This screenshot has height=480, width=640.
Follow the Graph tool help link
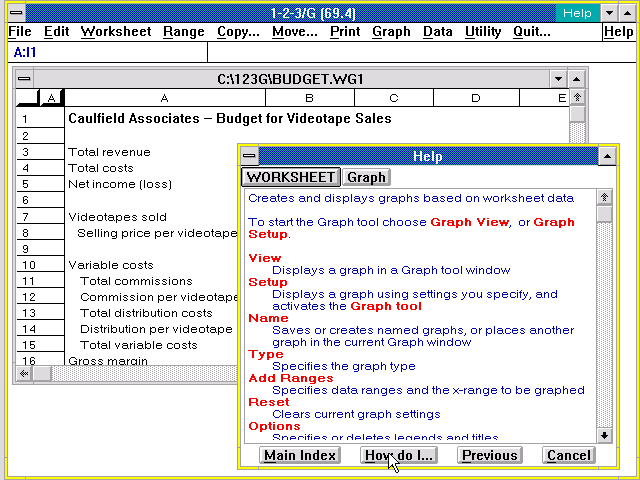(386, 306)
